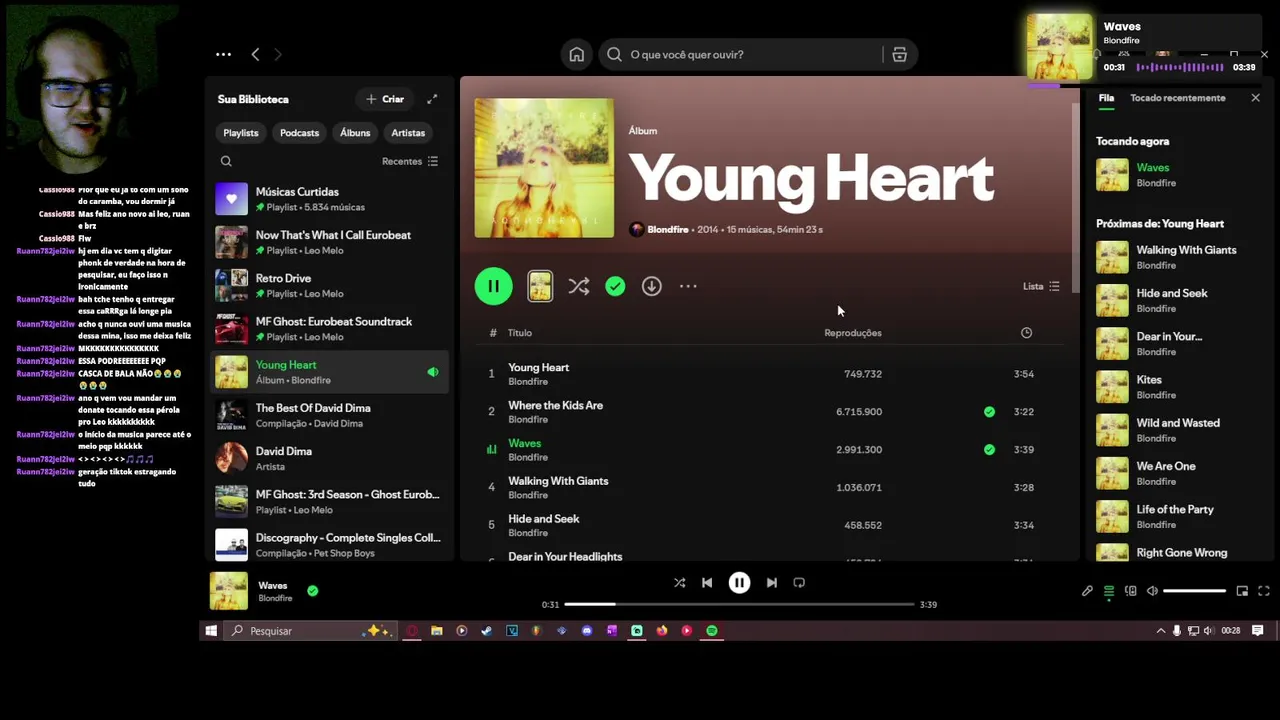The height and width of the screenshot is (720, 1280).
Task: Pause the album with the big green button
Action: [493, 286]
